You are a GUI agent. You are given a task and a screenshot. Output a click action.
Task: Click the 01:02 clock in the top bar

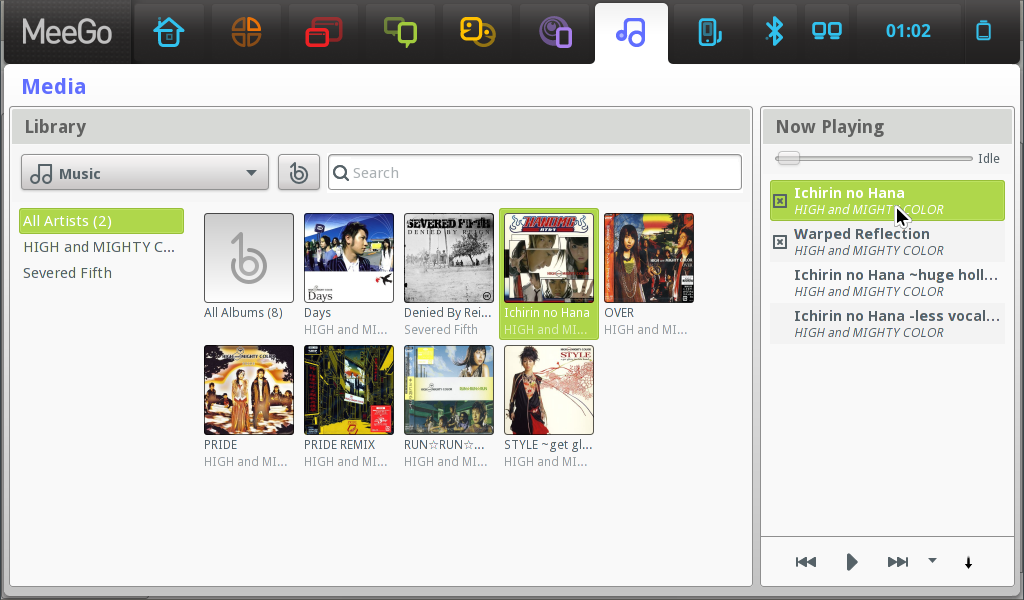(908, 31)
